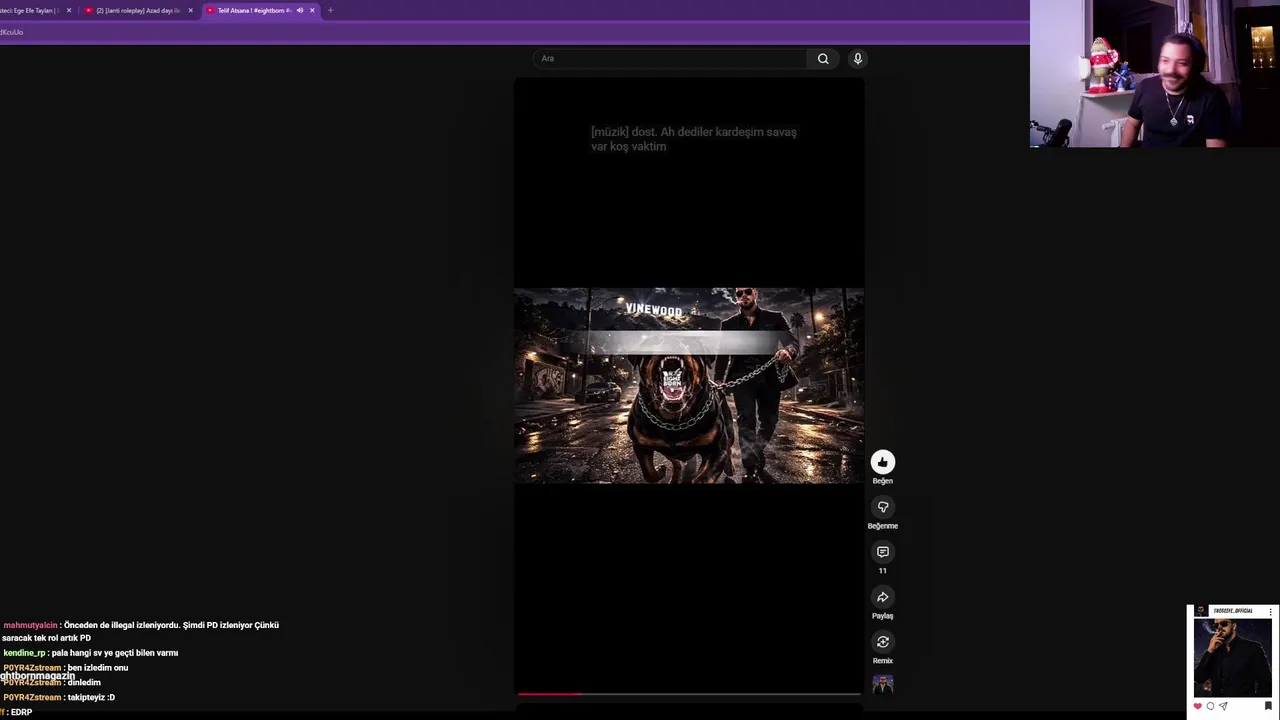The image size is (1280, 720).
Task: Open the Remix option
Action: pos(882,642)
